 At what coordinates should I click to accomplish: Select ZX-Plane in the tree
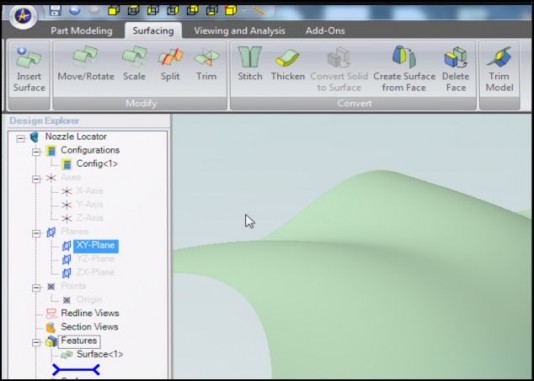[x=95, y=272]
